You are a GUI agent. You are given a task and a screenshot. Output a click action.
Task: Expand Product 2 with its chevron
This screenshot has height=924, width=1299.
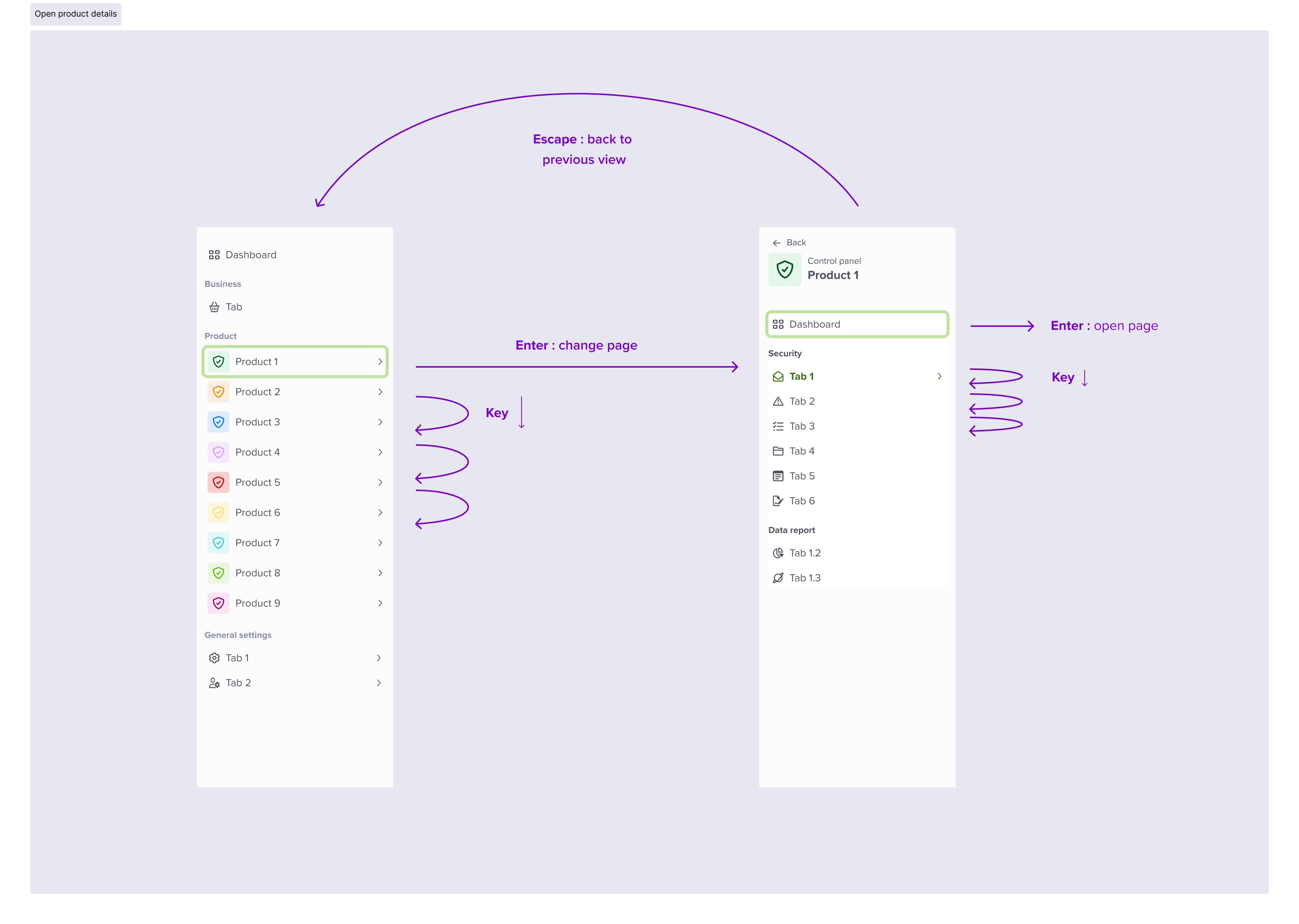coord(380,392)
